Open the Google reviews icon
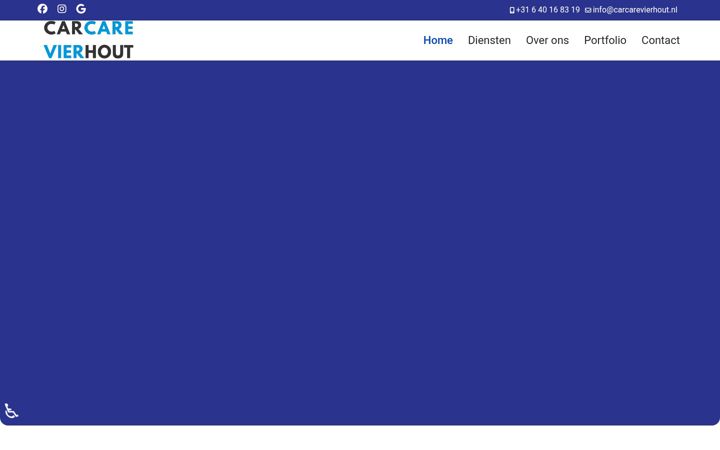This screenshot has width=720, height=450. click(81, 9)
